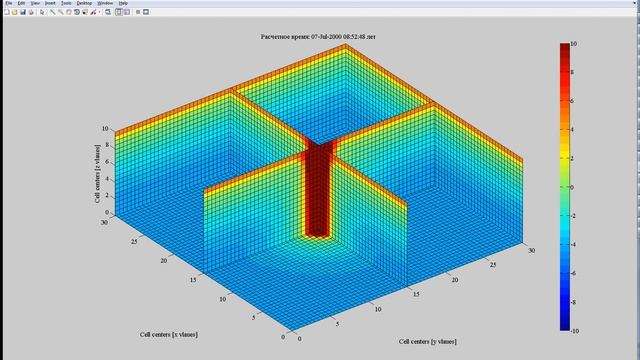The height and width of the screenshot is (360, 640).
Task: Click the dark red central column in plot
Action: [318, 192]
